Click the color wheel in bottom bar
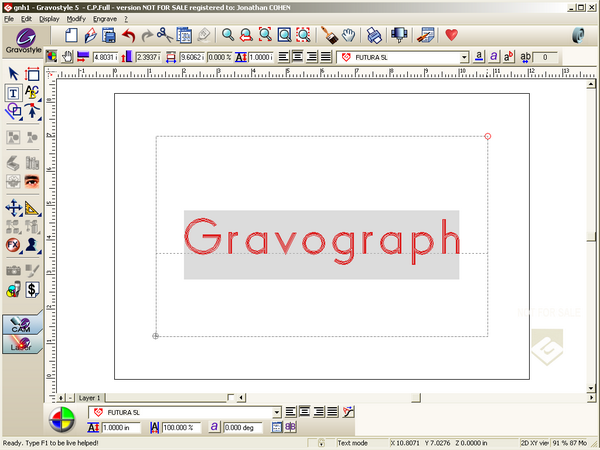 [62, 419]
